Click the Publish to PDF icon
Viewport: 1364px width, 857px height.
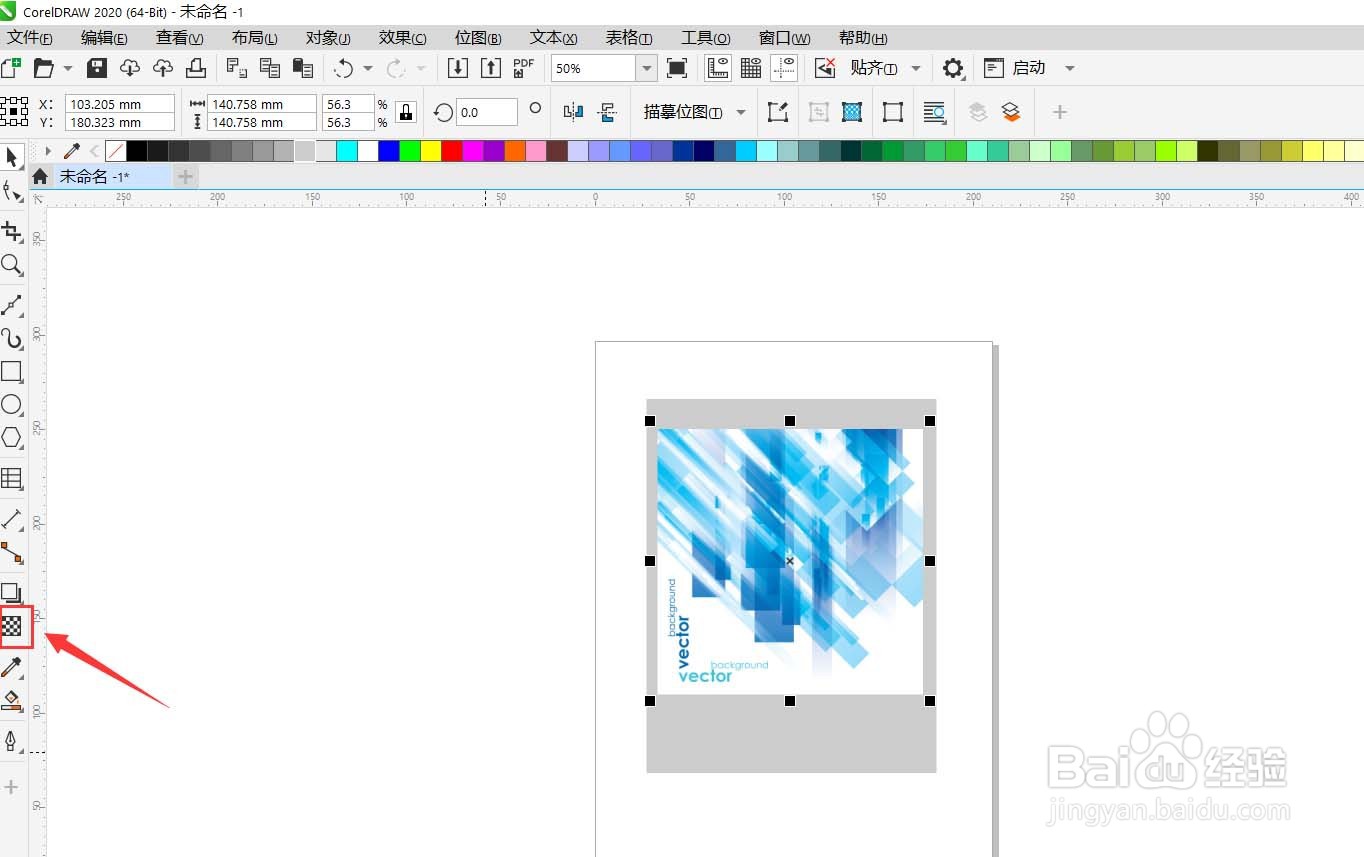[x=524, y=68]
